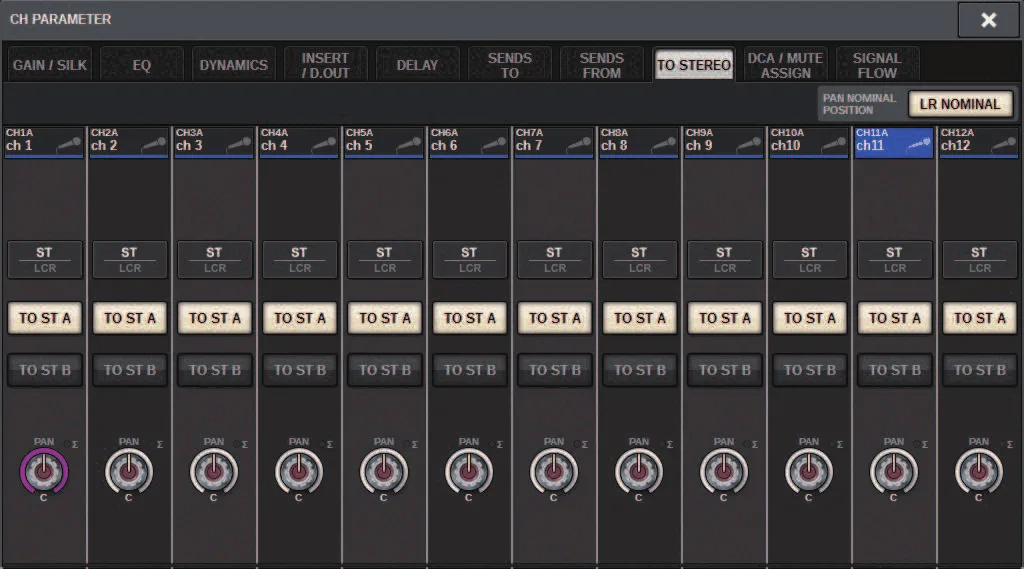Enable TO ST B on ch 1
Viewport: 1024px width, 569px height.
pyautogui.click(x=45, y=370)
